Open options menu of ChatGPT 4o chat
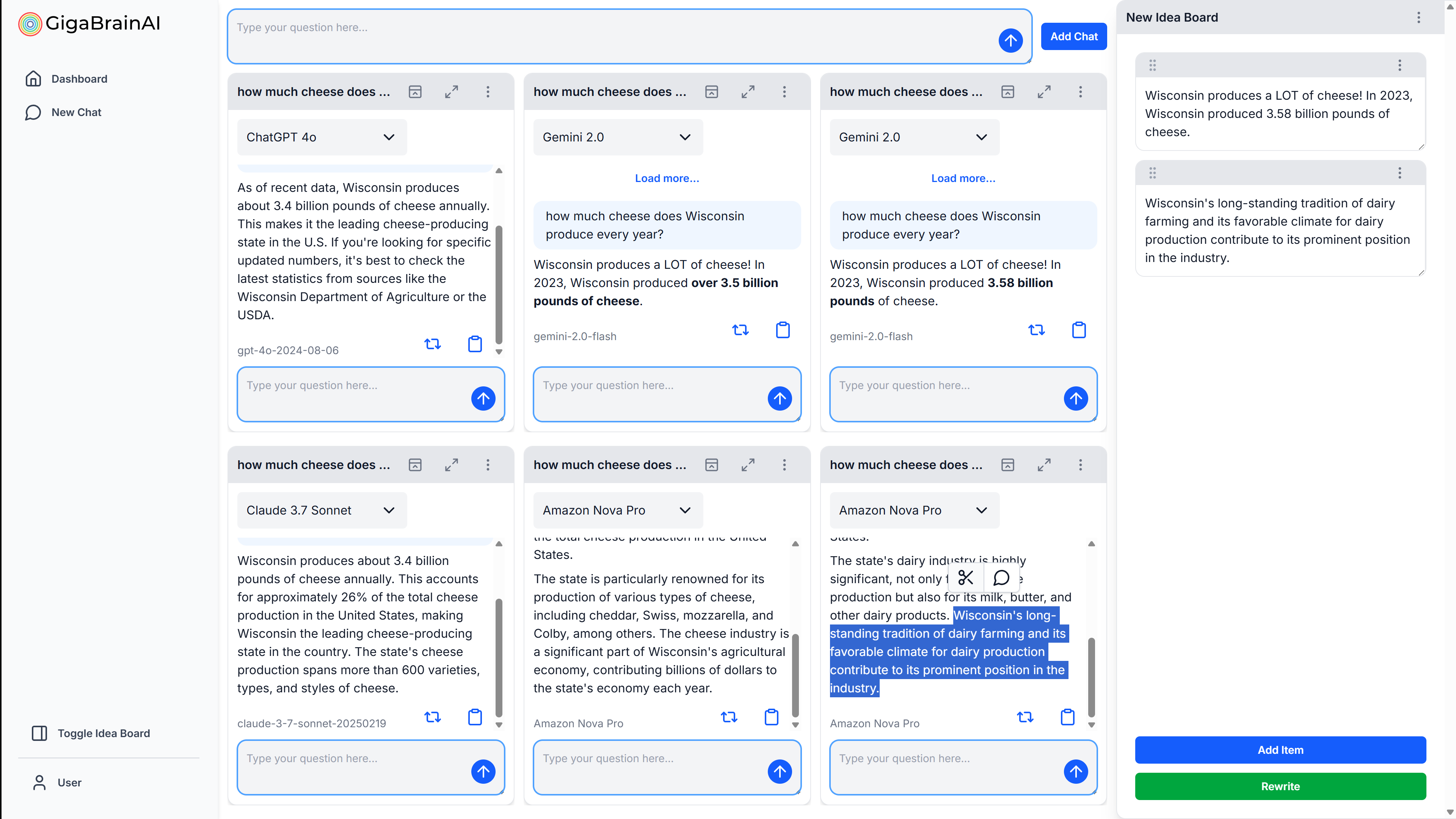The width and height of the screenshot is (1456, 819). click(488, 91)
